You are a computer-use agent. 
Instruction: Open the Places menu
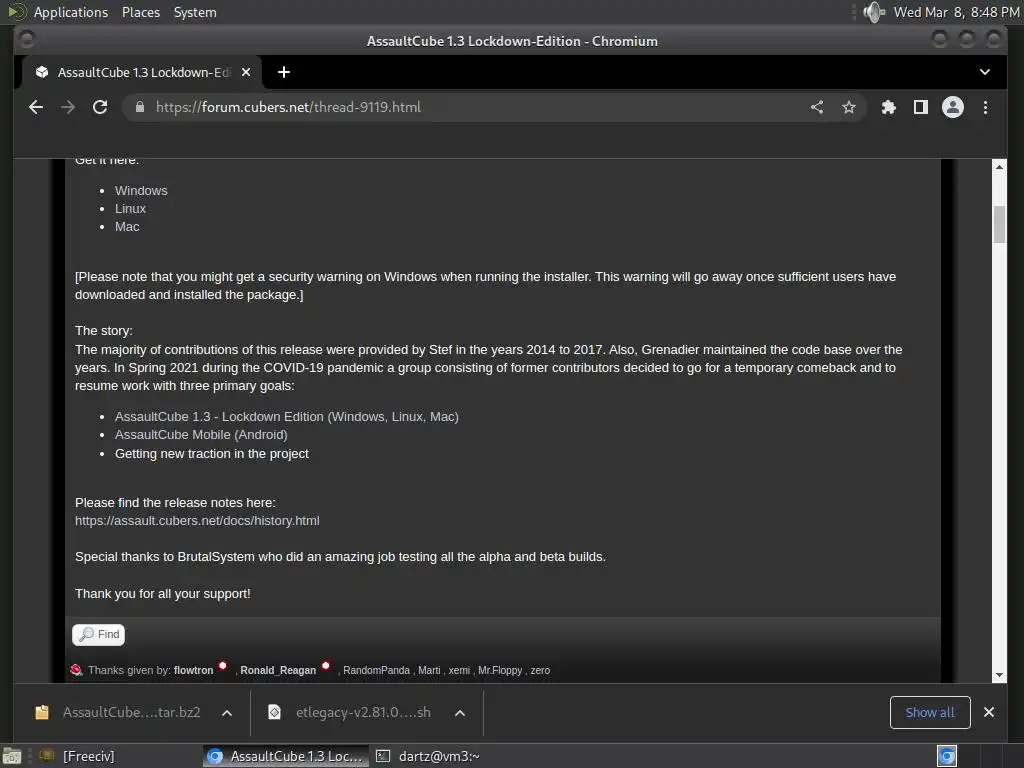click(x=141, y=12)
